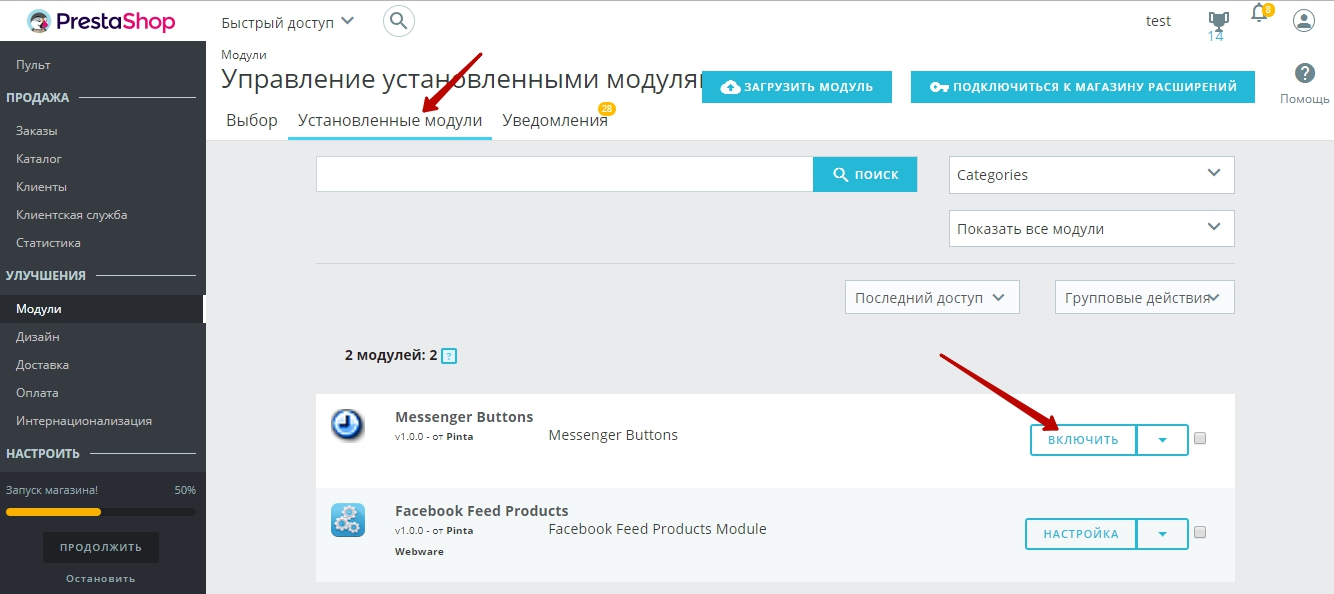The width and height of the screenshot is (1334, 594).
Task: Click the 'Facebook Feed Products' module title
Action: [482, 511]
